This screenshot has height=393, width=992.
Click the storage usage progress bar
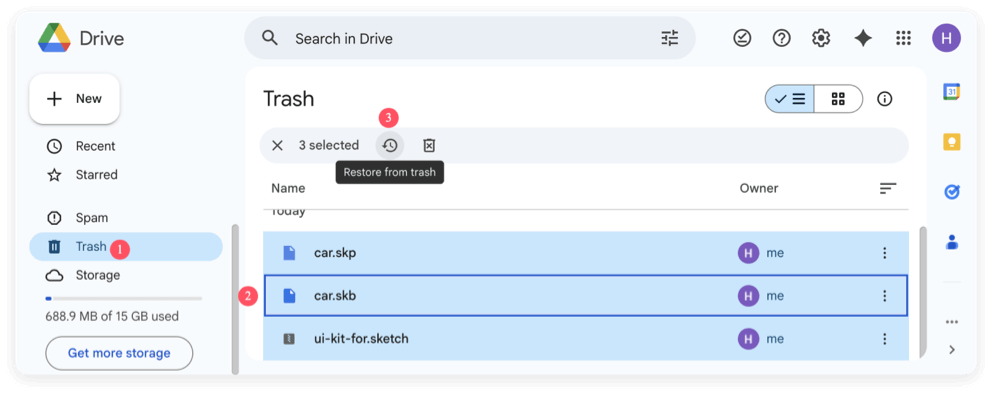pos(124,298)
